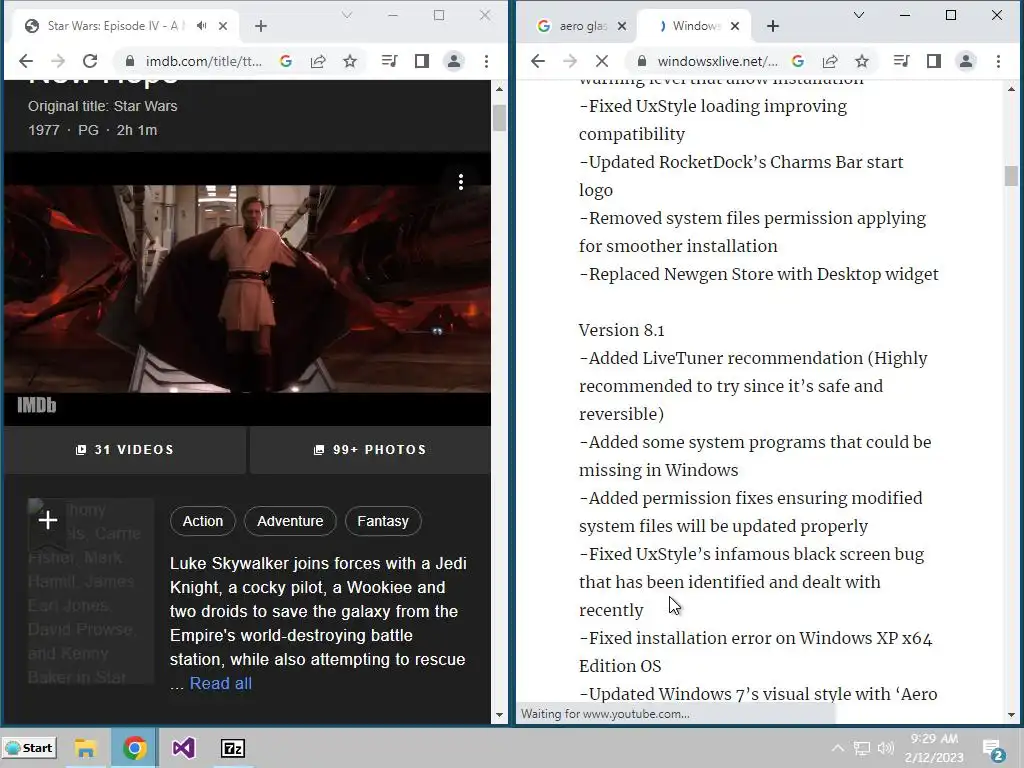This screenshot has width=1024, height=768.
Task: Close the Windows tab in right browser
Action: tap(735, 26)
